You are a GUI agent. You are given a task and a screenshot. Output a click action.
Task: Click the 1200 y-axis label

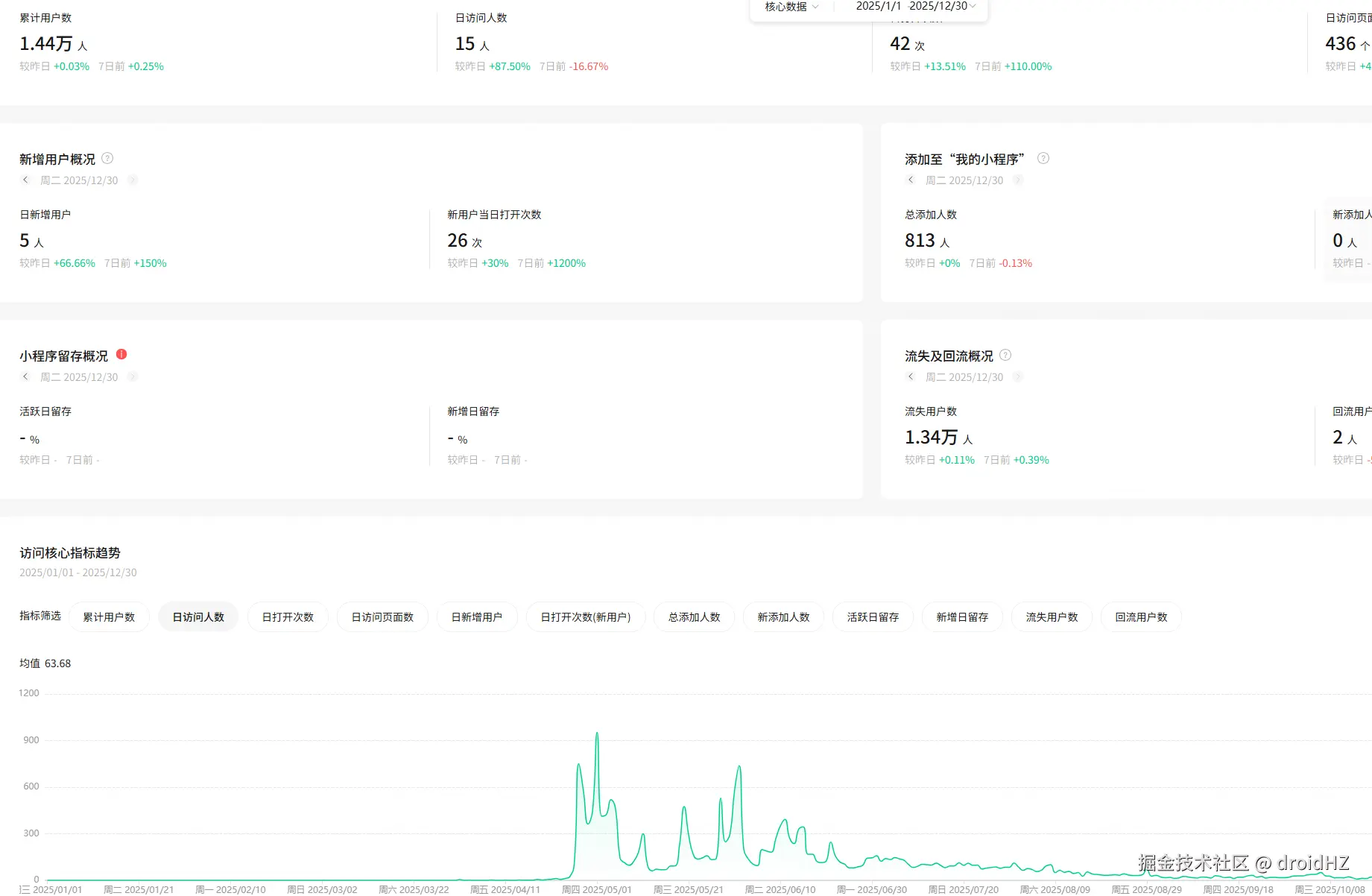point(29,693)
